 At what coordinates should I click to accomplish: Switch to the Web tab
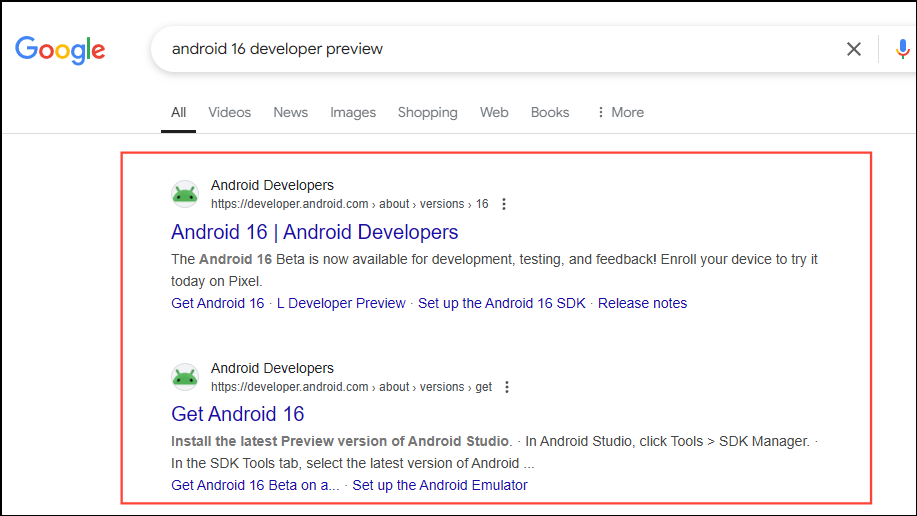(x=494, y=112)
